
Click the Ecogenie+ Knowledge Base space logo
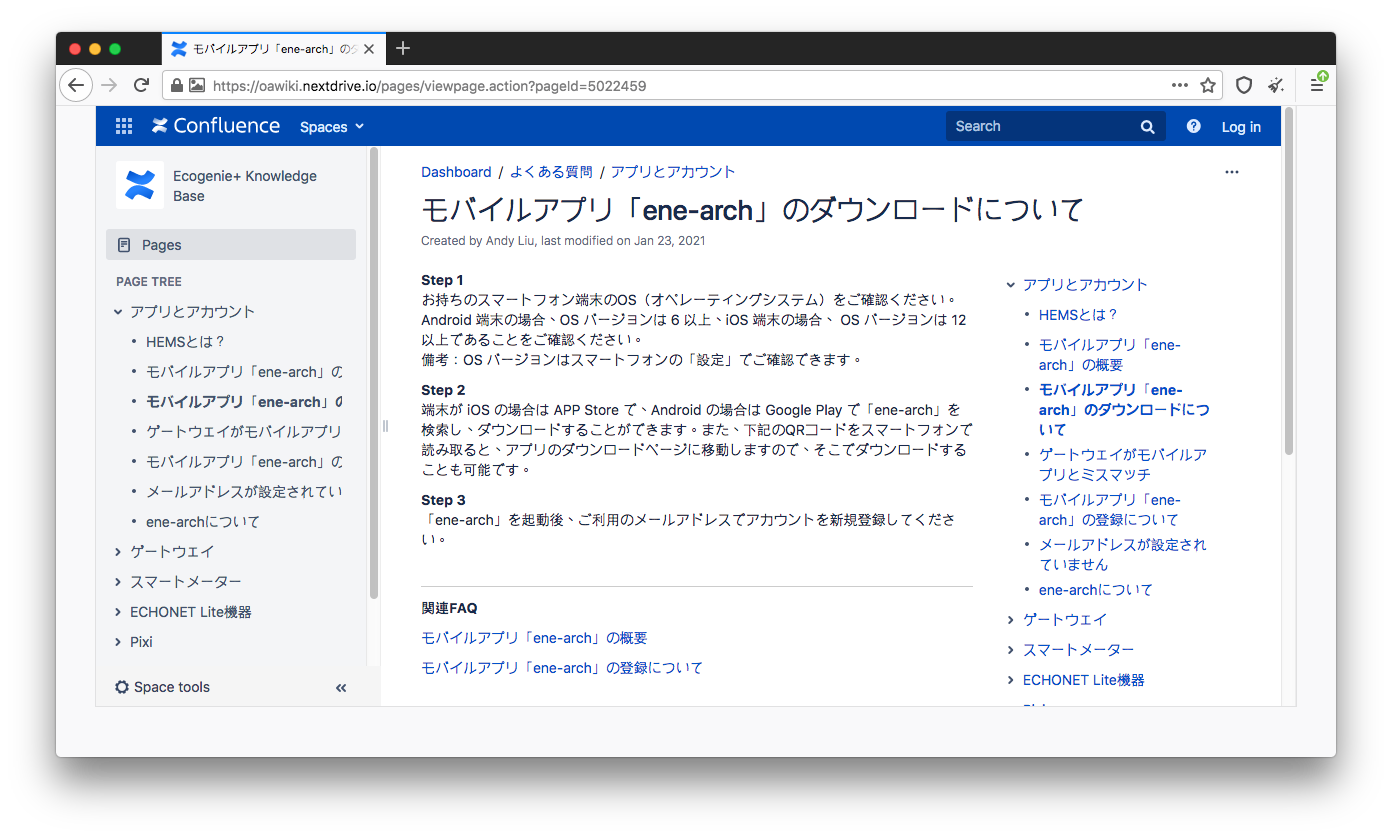tap(140, 185)
